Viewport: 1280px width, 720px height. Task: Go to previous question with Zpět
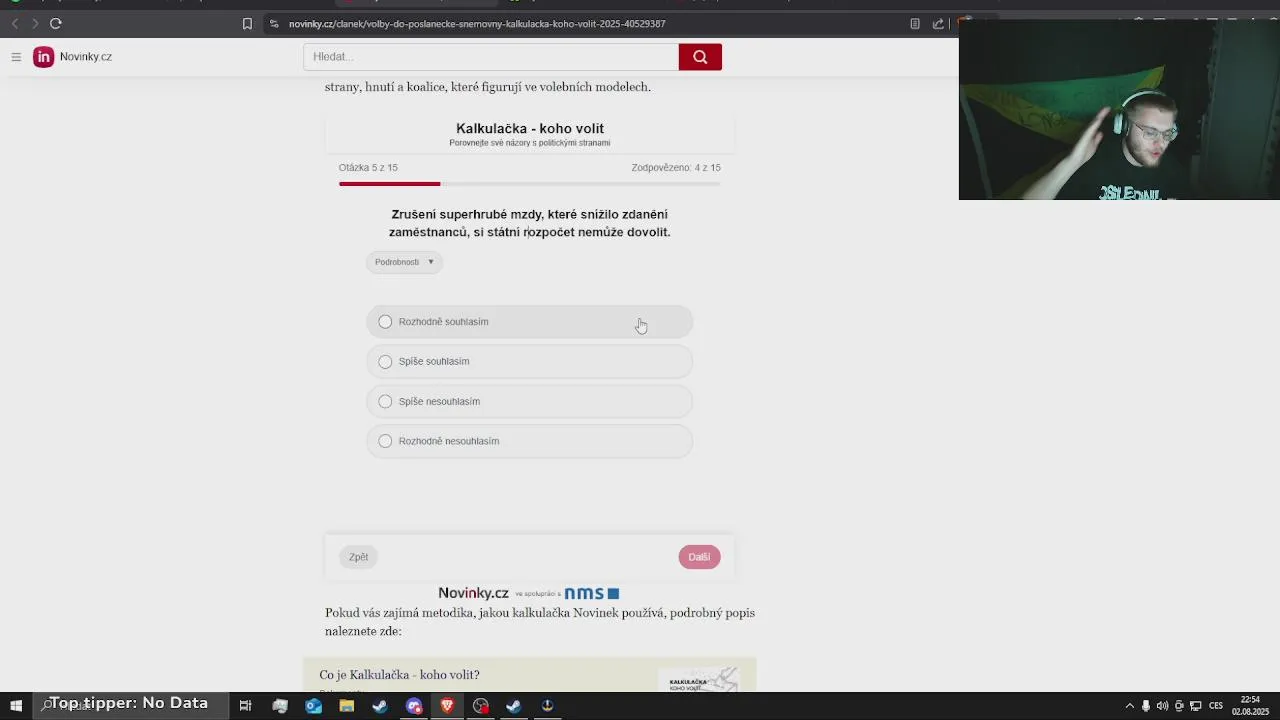358,557
